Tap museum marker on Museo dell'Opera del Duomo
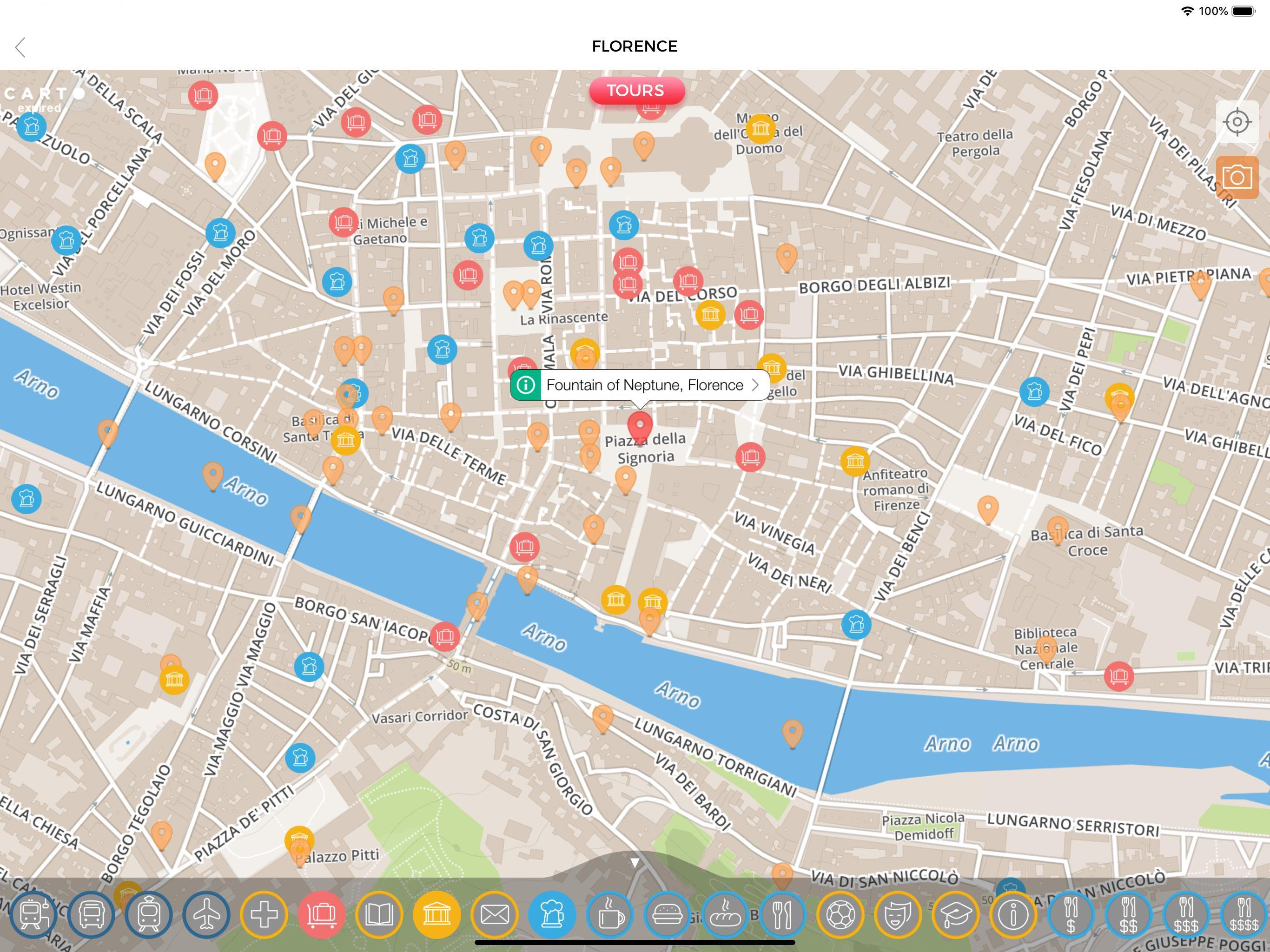 [x=761, y=129]
